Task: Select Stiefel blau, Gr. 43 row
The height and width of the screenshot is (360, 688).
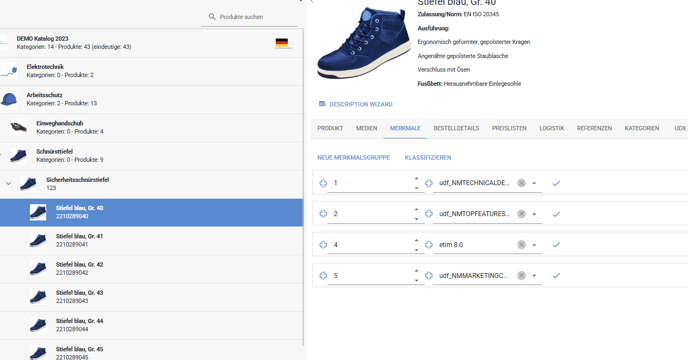Action: (x=151, y=297)
